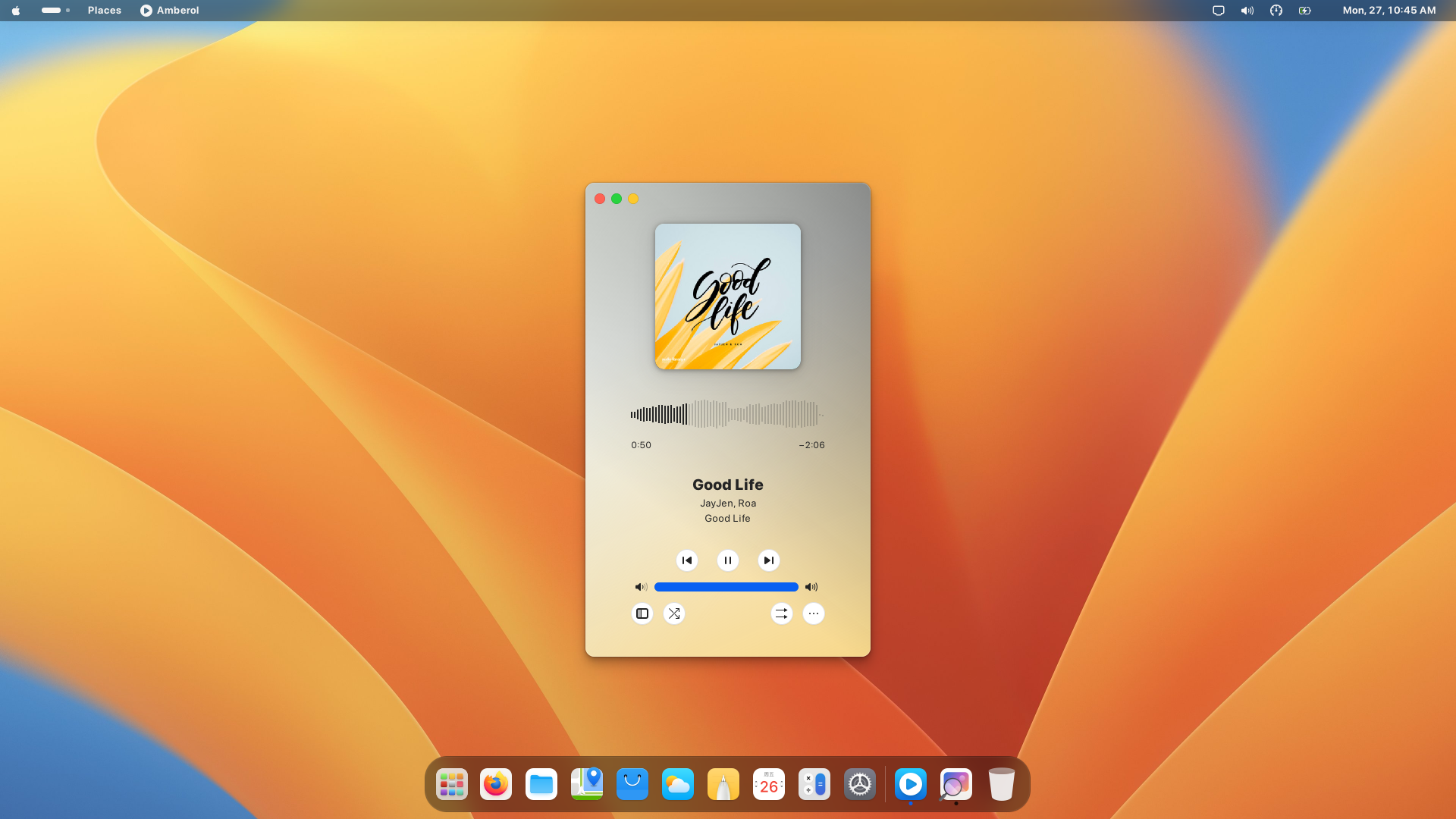Open the screen display tray icon
The image size is (1456, 819).
1219,11
